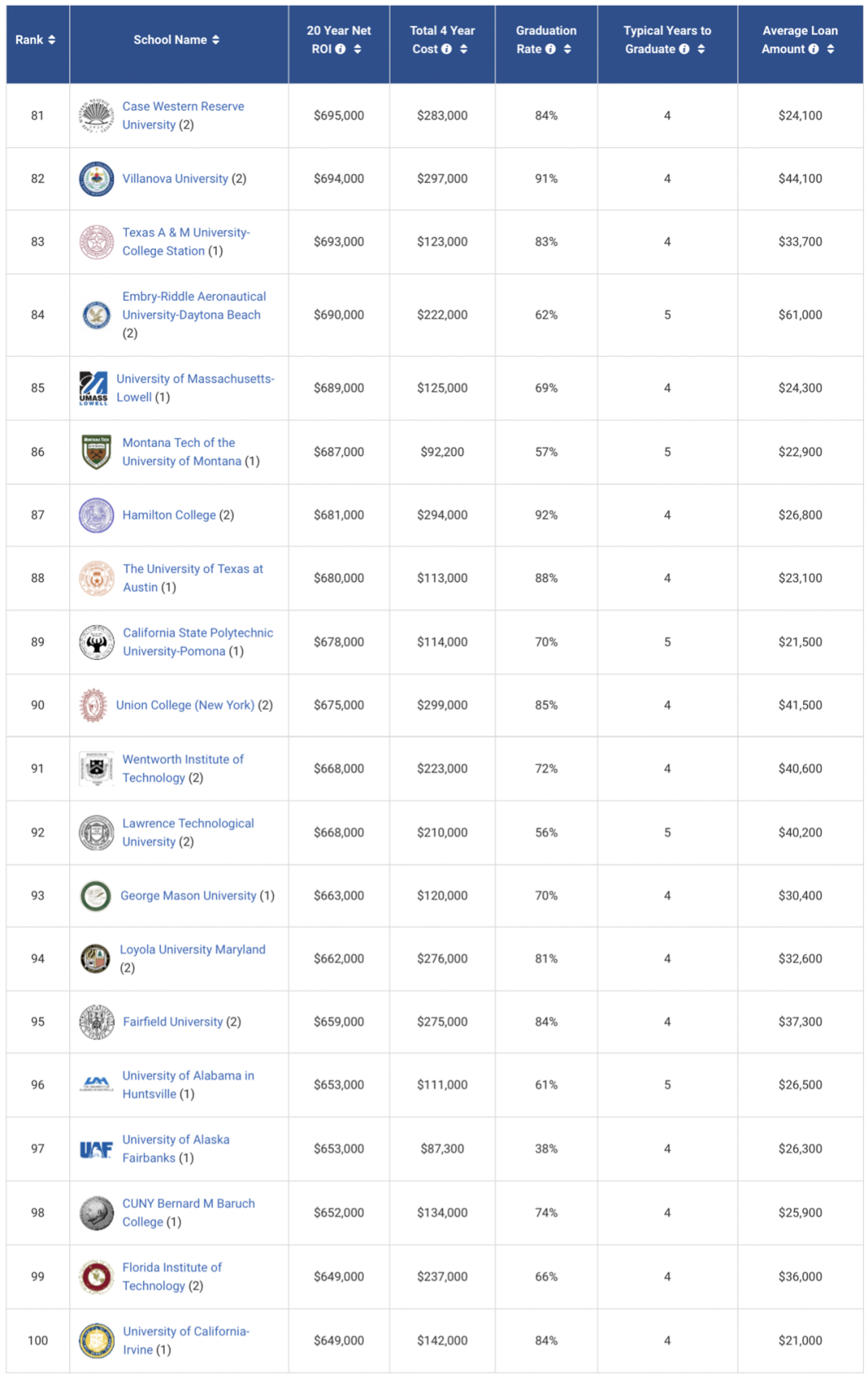The height and width of the screenshot is (1377, 868).
Task: Click the George Mason University logo
Action: tap(96, 895)
